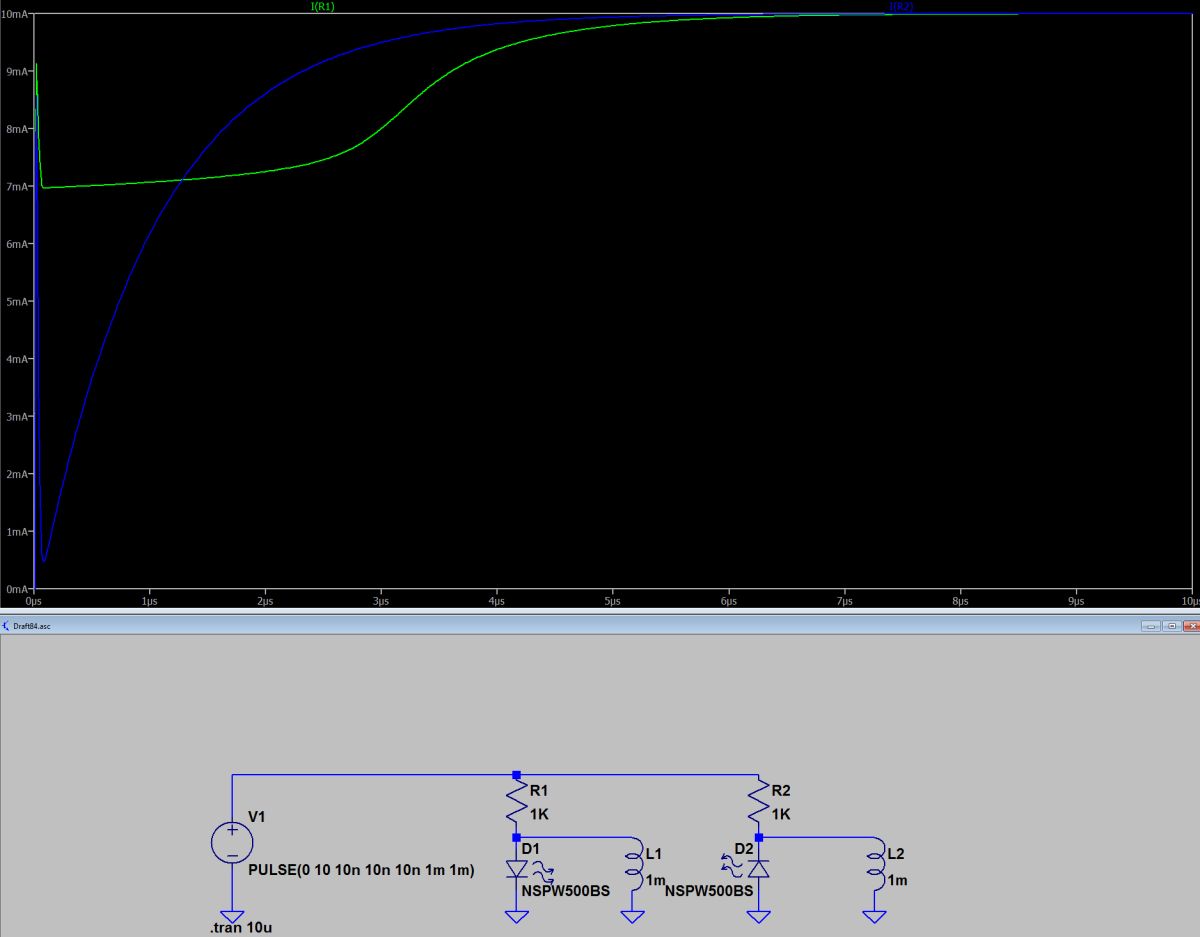Click the 9µs x-axis label
The image size is (1200, 937).
1077,602
